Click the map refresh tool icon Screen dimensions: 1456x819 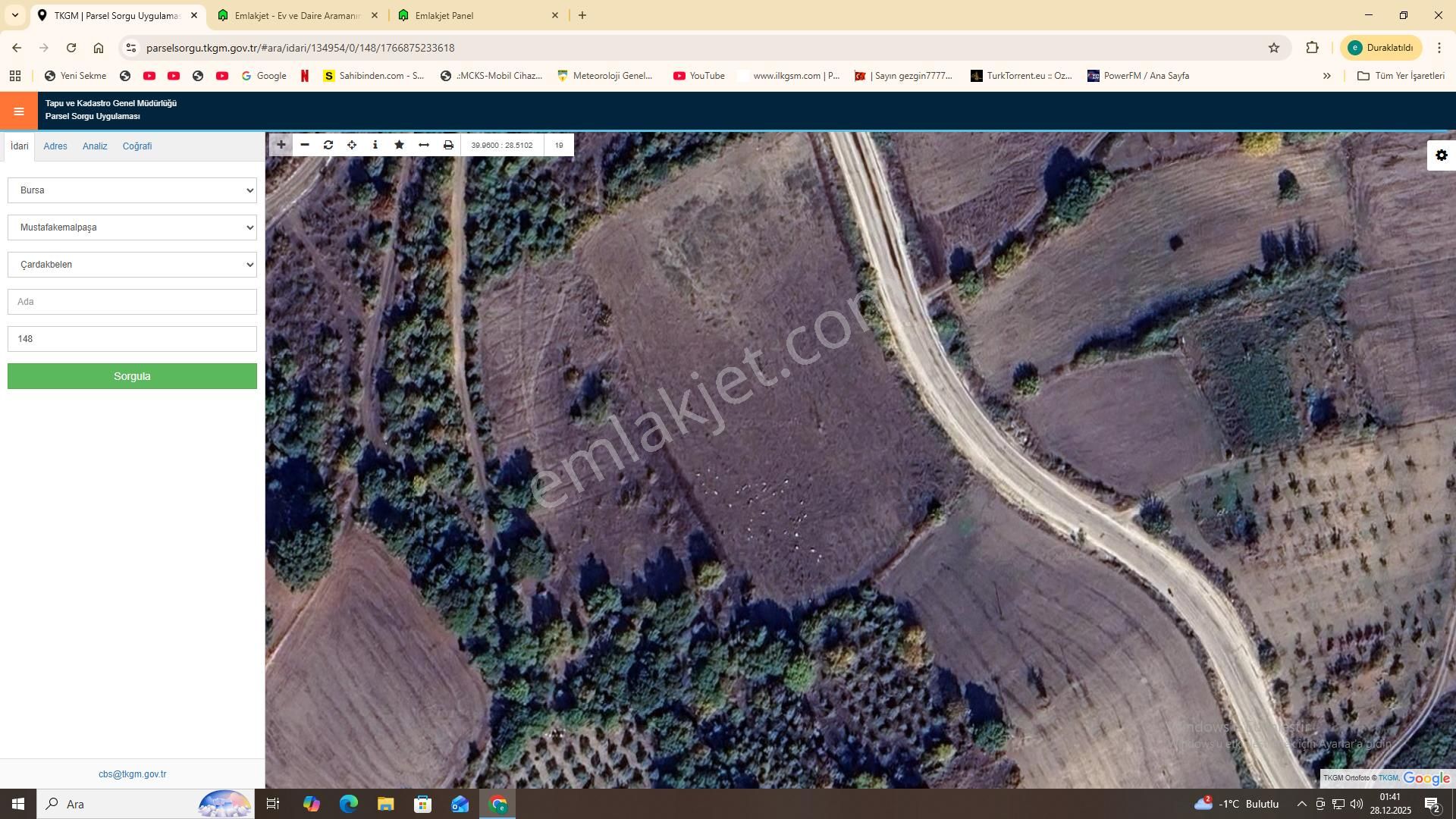click(x=328, y=145)
